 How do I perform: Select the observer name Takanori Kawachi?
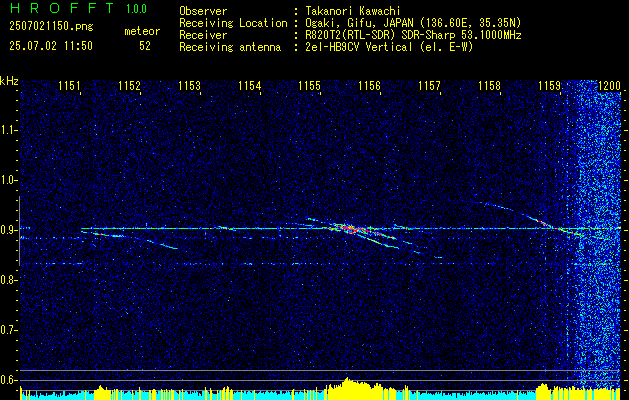tap(351, 11)
